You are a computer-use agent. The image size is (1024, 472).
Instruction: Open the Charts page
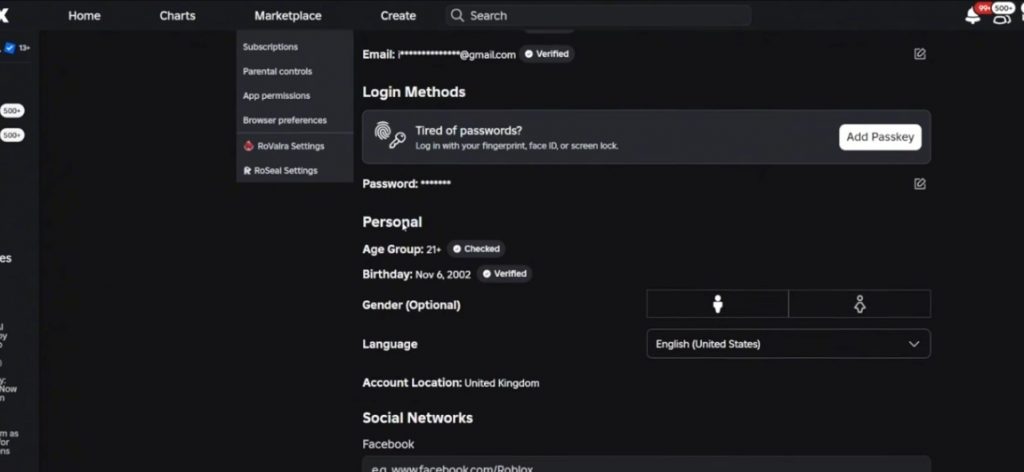click(x=177, y=16)
